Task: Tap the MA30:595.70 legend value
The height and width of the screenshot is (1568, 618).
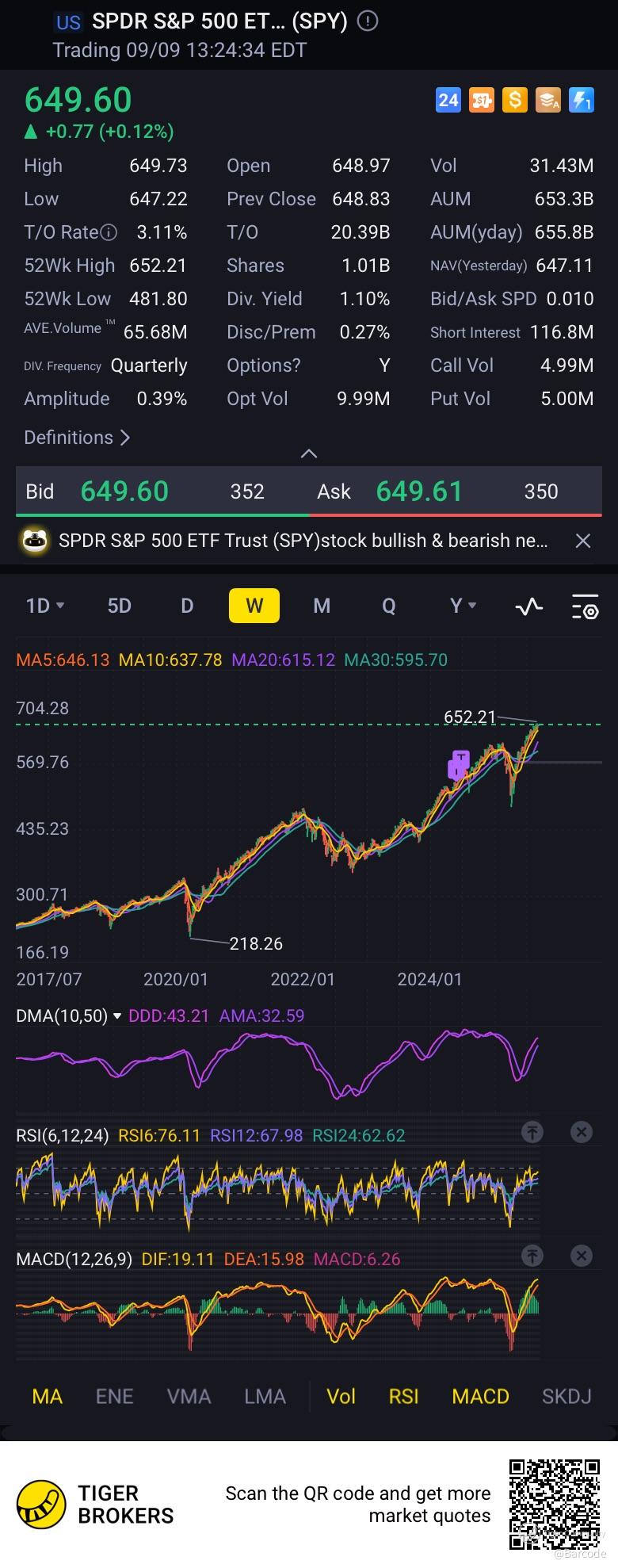Action: (395, 660)
